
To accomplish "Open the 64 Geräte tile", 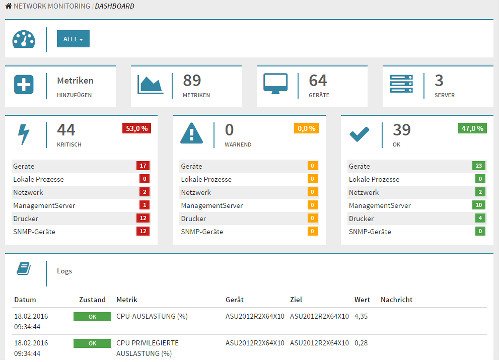I will [312, 86].
